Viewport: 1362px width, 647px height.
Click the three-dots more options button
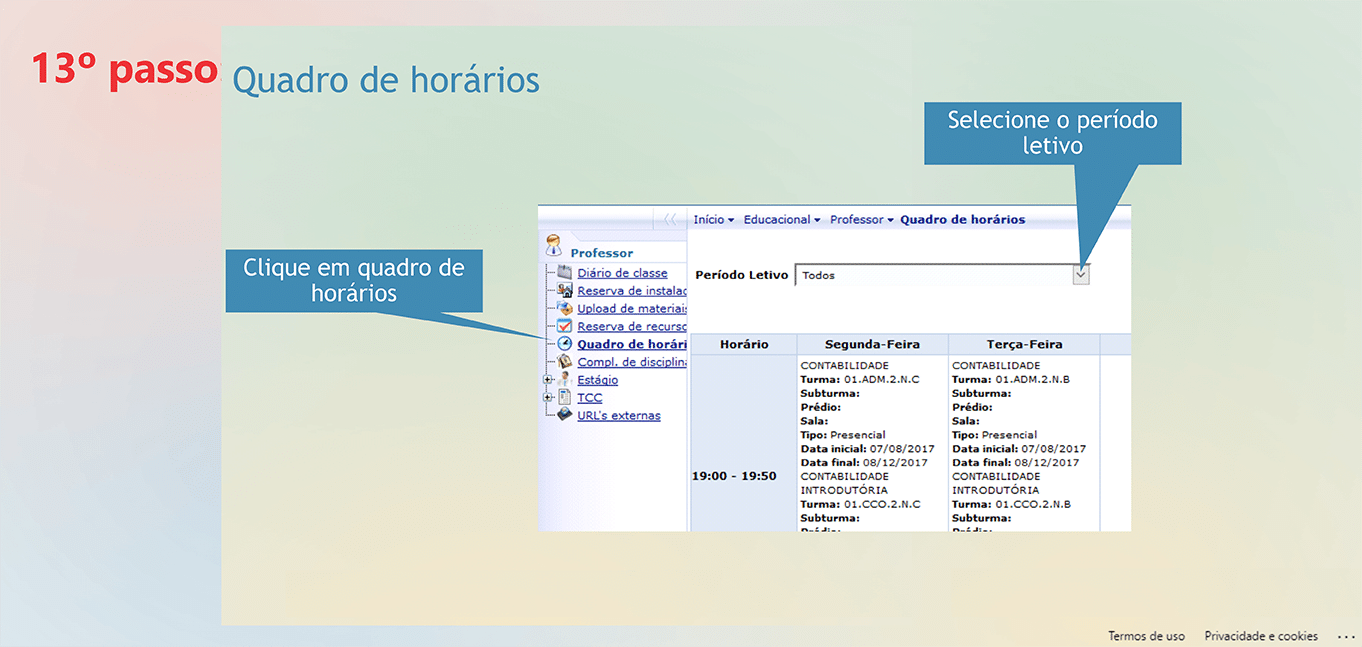[x=1345, y=636]
